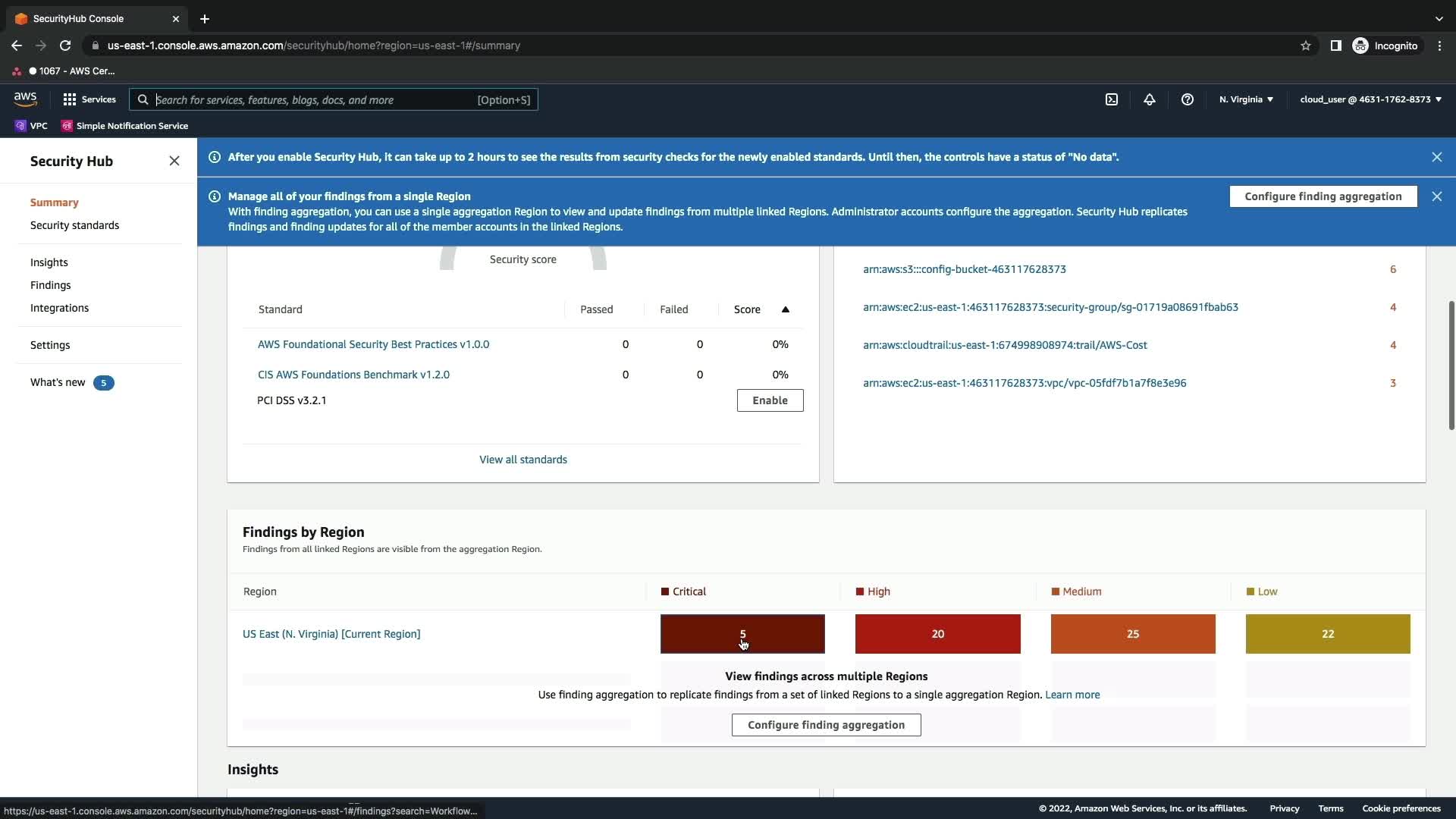Image resolution: width=1456 pixels, height=819 pixels.
Task: Click the Critical findings bar showing 5
Action: click(742, 634)
